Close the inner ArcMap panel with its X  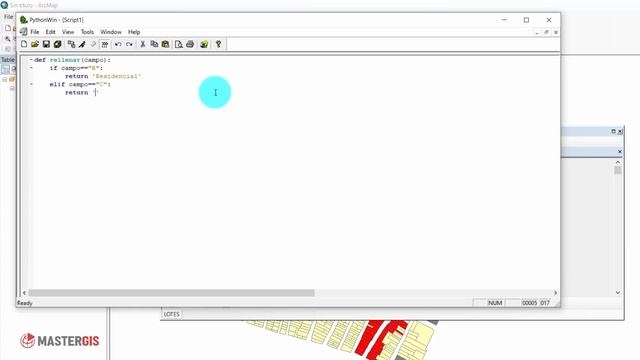[620, 151]
